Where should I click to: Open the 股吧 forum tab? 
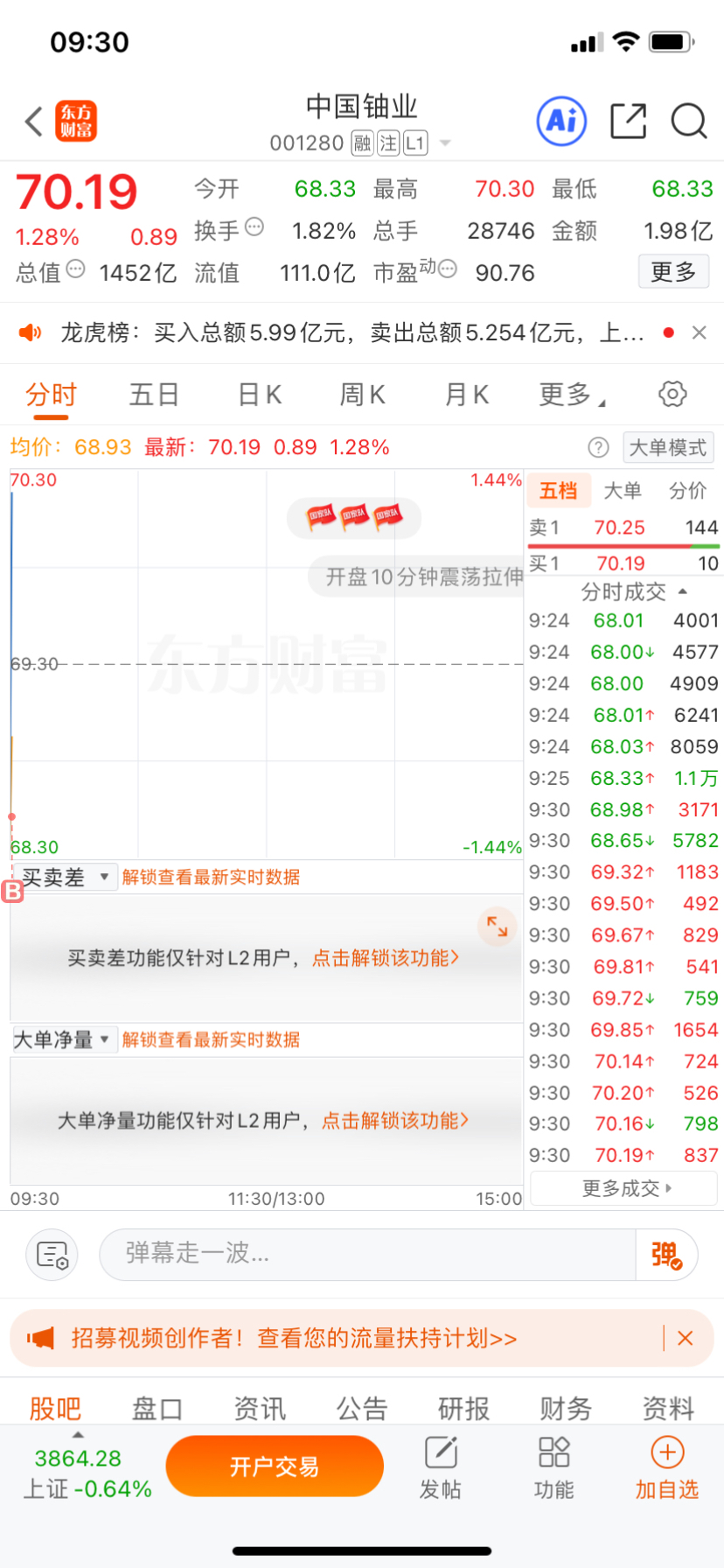tap(55, 1408)
